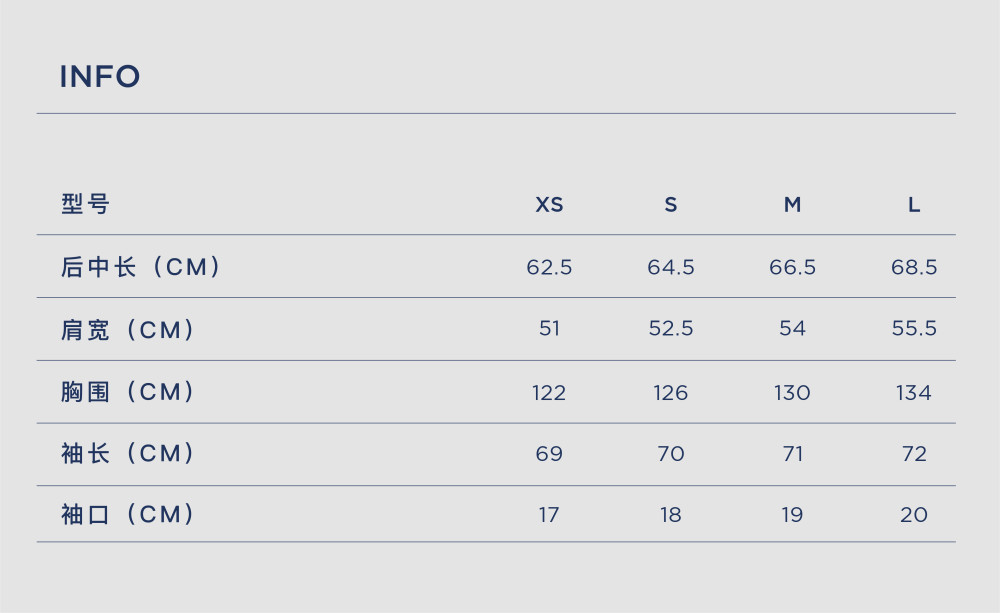Viewport: 1000px width, 613px height.
Task: Select the S size column header
Action: [670, 205]
